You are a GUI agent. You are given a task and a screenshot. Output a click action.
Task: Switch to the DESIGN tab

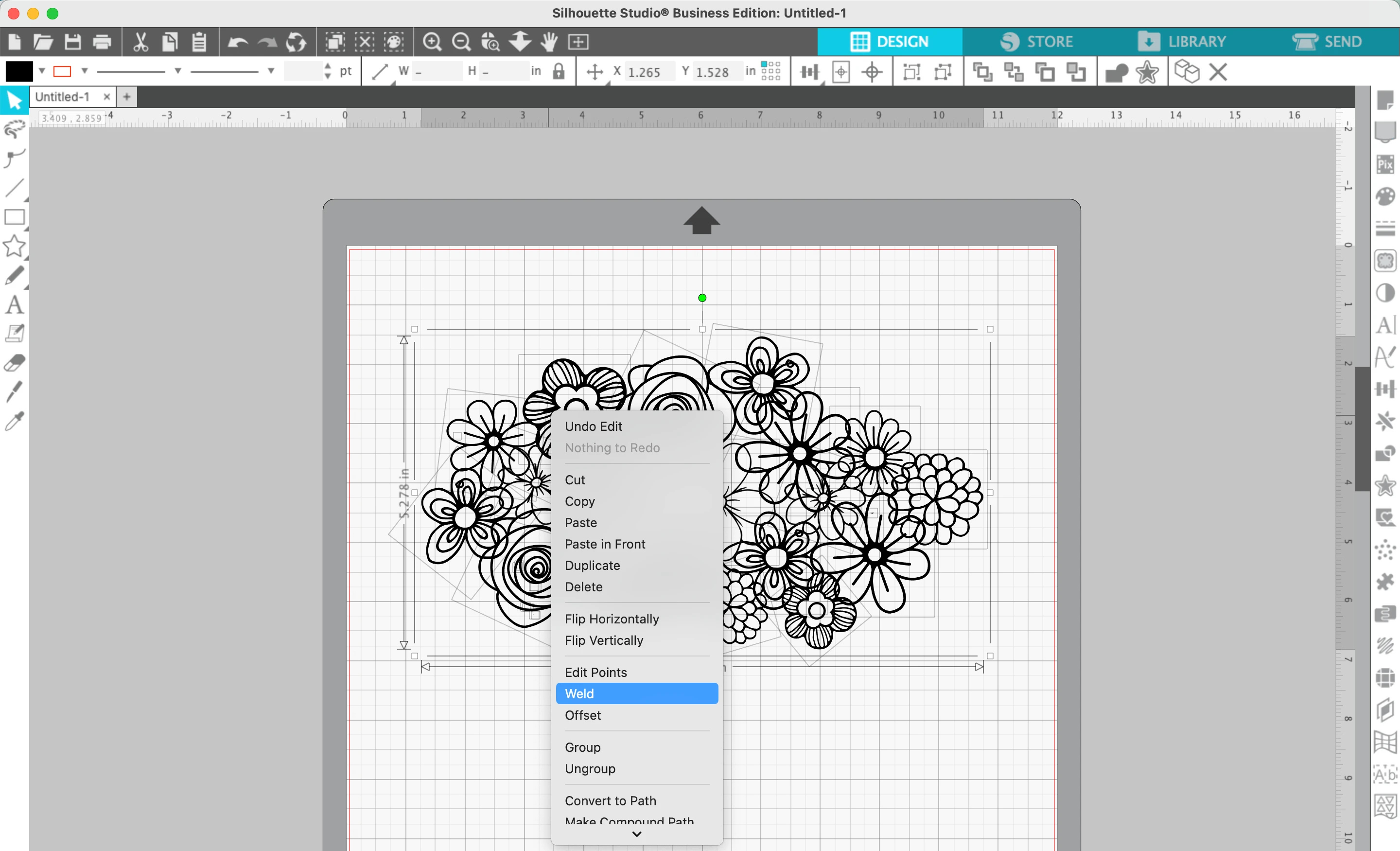(x=889, y=41)
